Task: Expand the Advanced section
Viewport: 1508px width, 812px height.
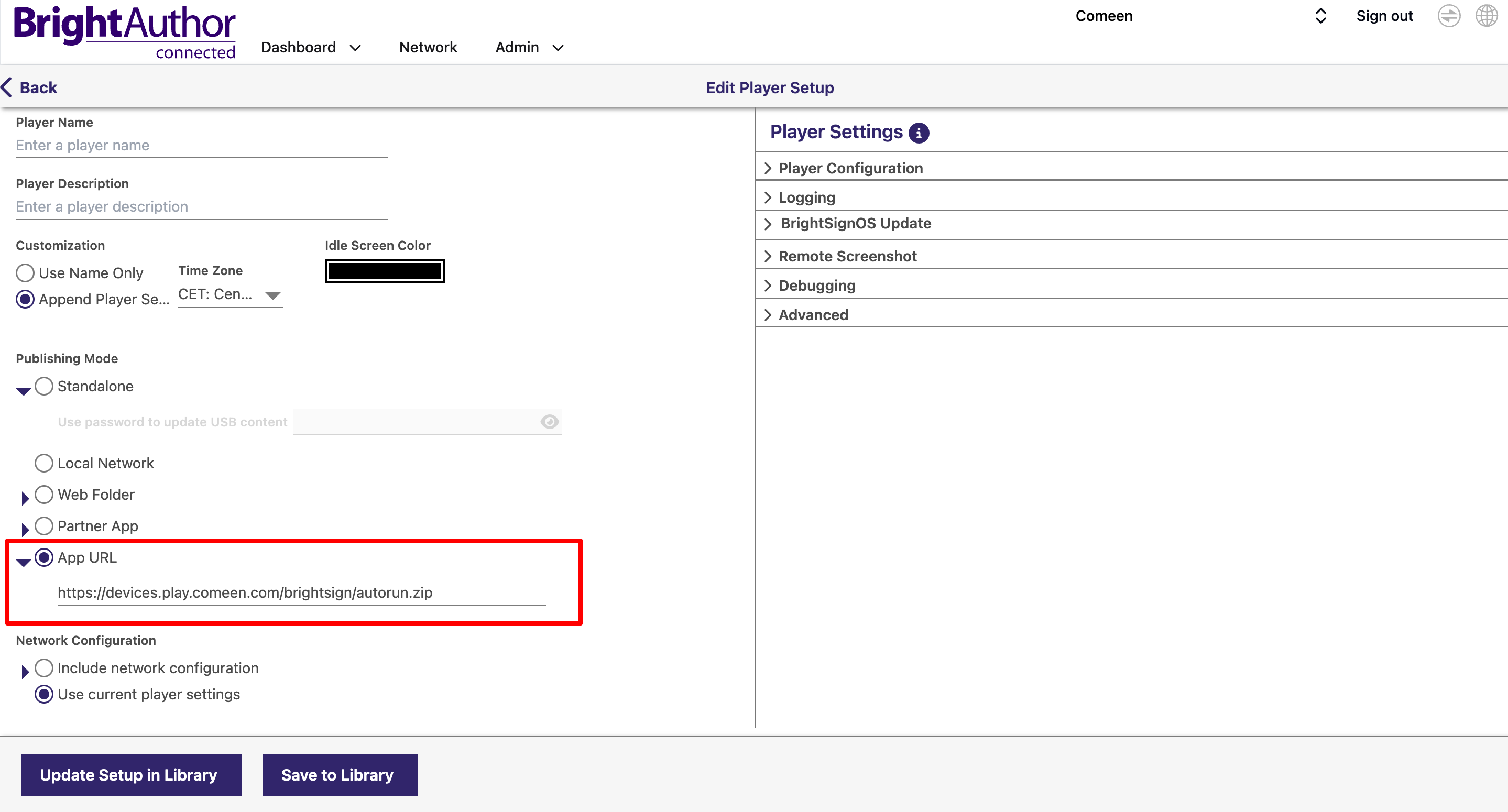Action: coord(1131,314)
